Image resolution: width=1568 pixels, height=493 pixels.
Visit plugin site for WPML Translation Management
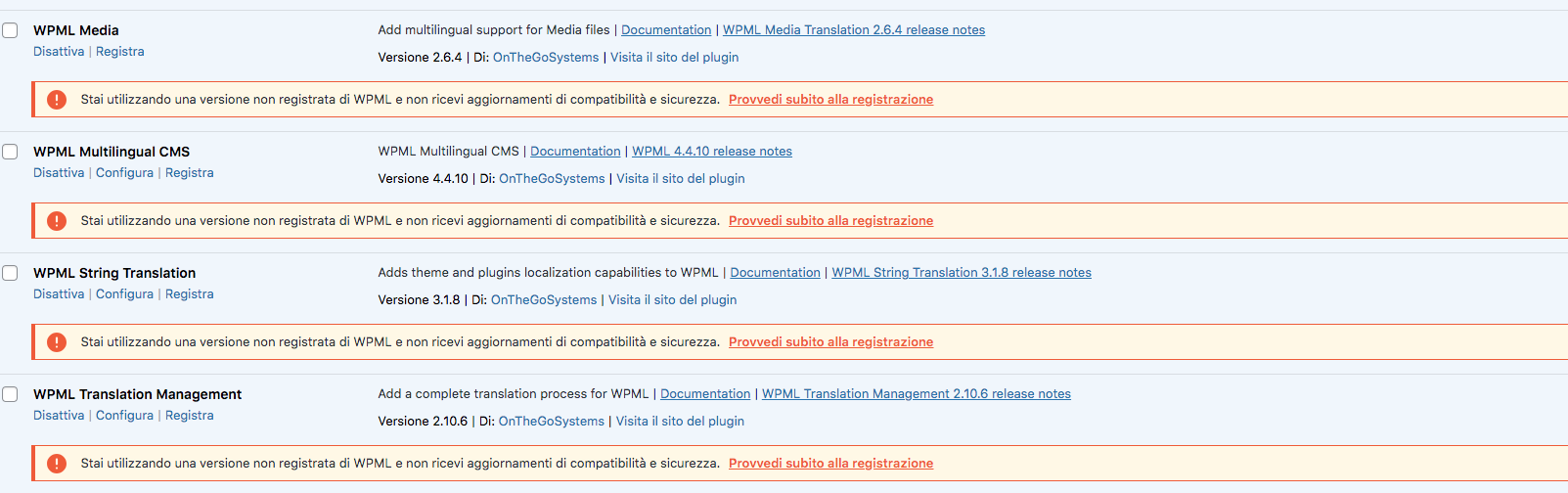[680, 422]
